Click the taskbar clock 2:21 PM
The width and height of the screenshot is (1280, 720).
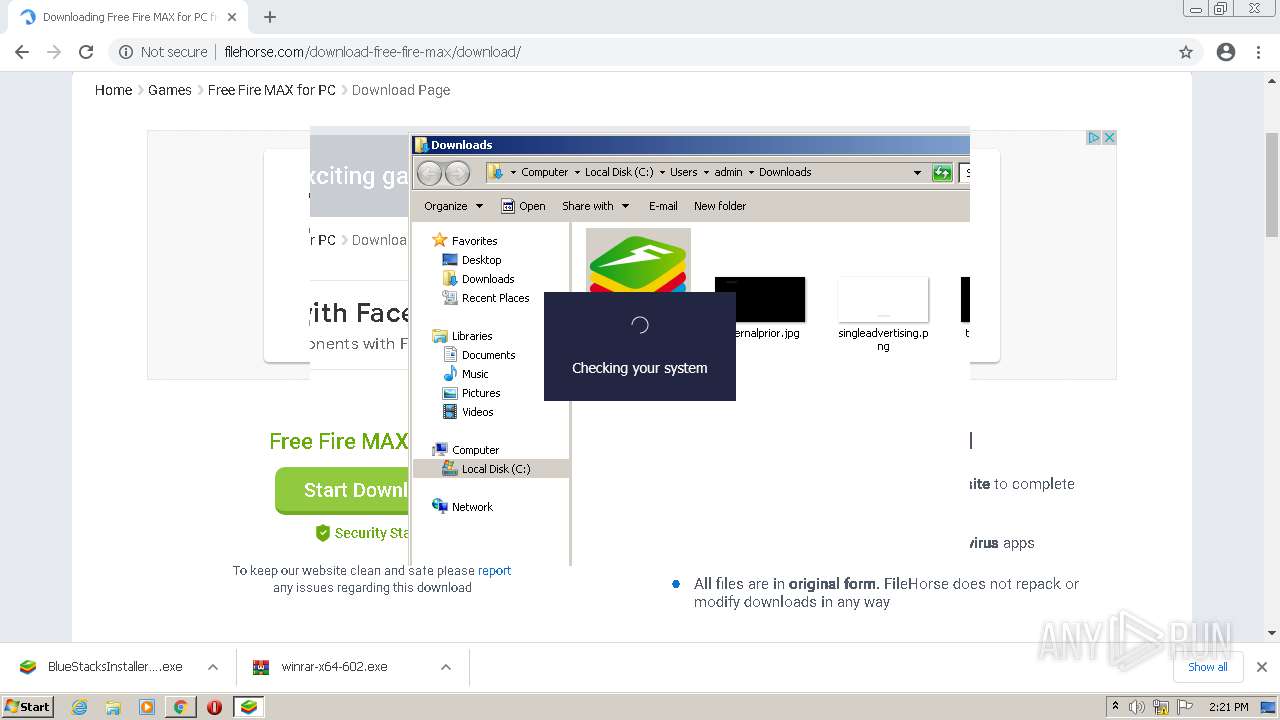1228,707
